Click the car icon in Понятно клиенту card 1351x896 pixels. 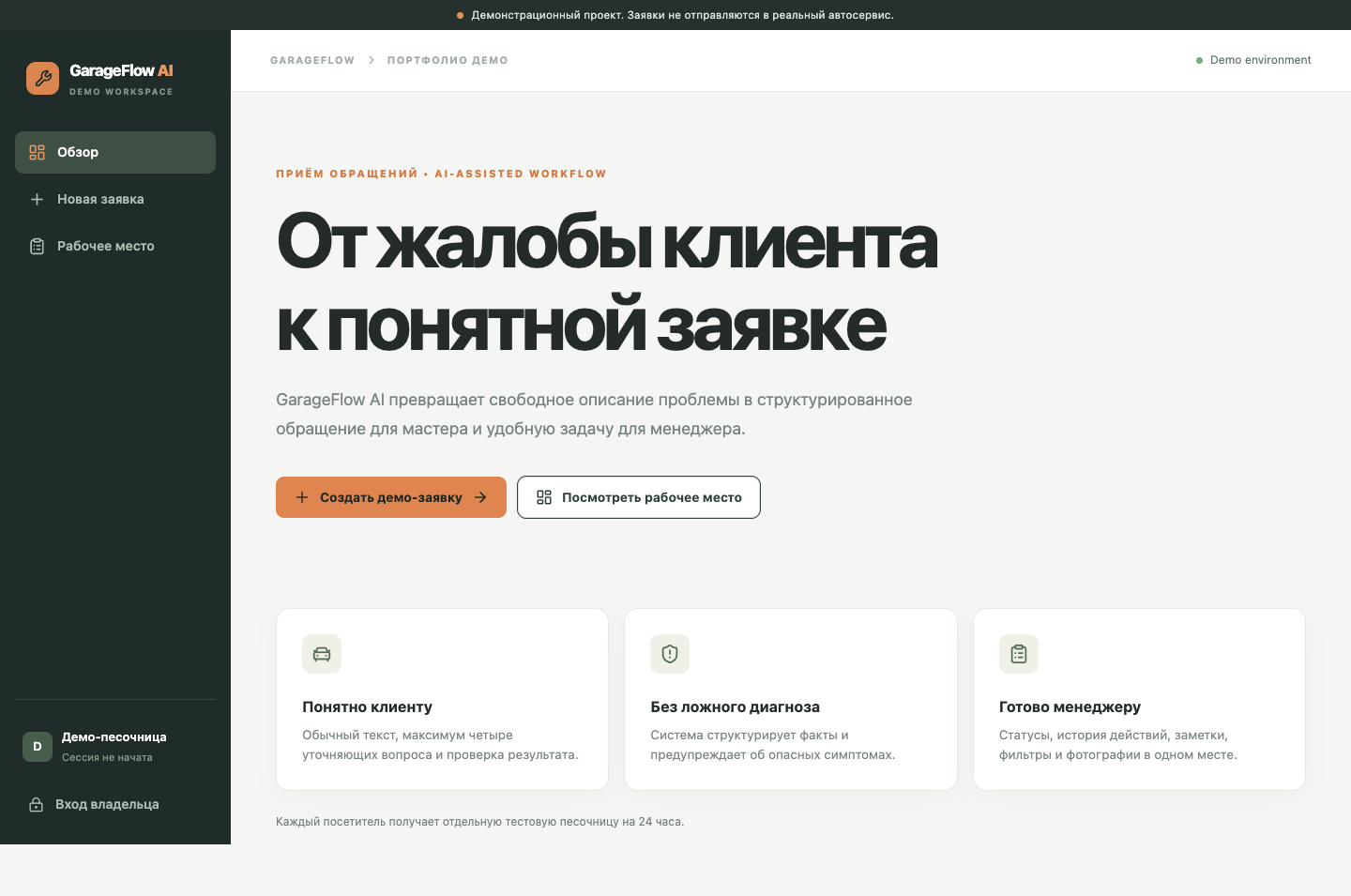point(322,654)
